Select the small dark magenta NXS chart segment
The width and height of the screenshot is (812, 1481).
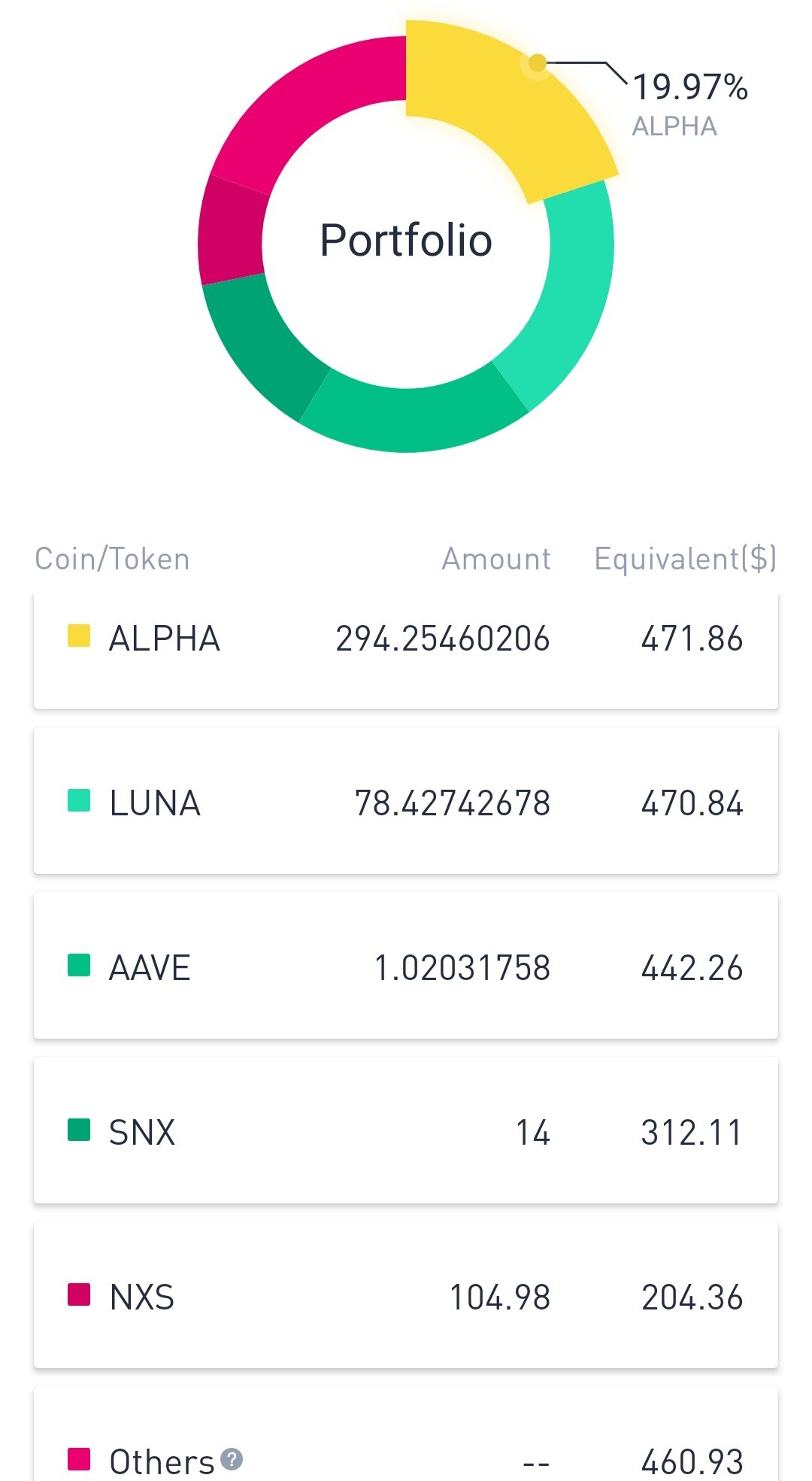pos(231,231)
